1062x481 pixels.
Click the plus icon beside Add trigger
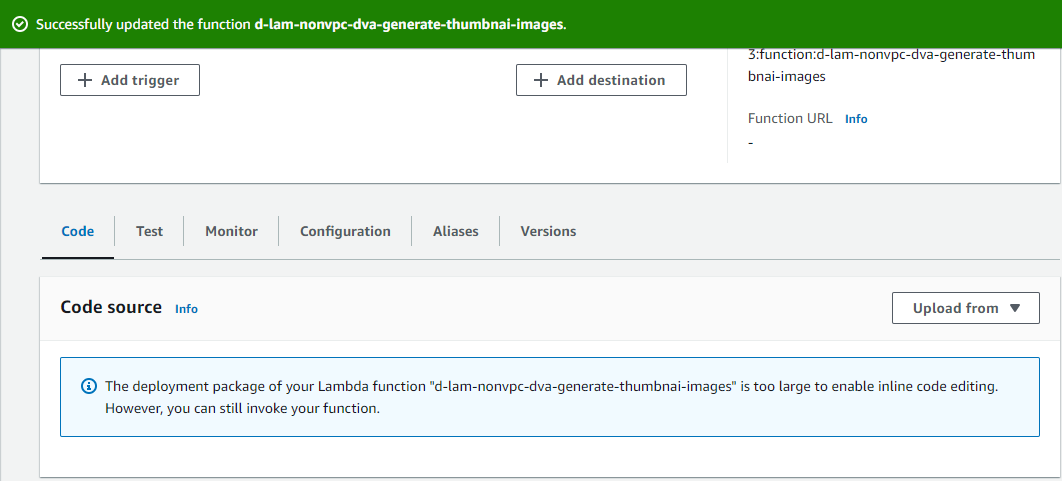(85, 80)
